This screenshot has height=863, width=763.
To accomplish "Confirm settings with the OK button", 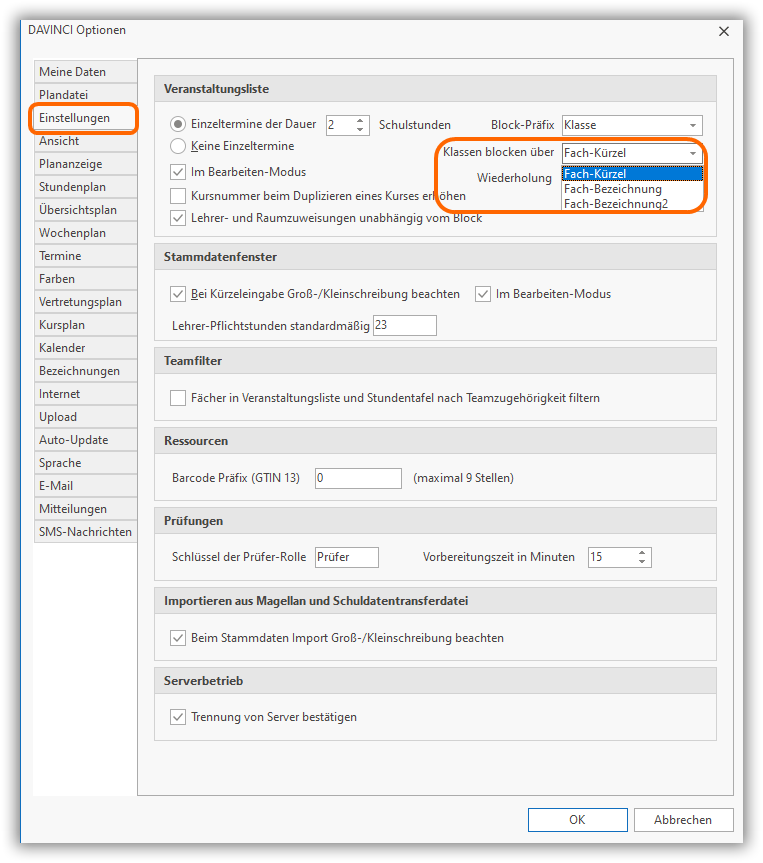I will (x=577, y=820).
